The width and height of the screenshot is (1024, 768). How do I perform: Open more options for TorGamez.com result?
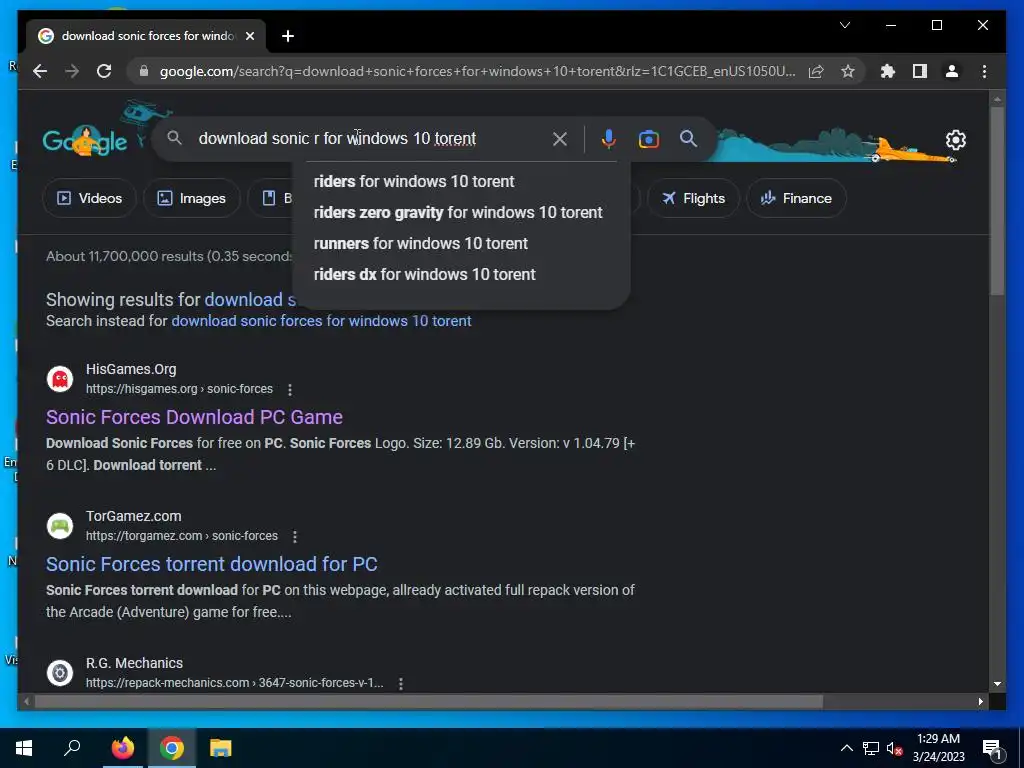(x=295, y=536)
